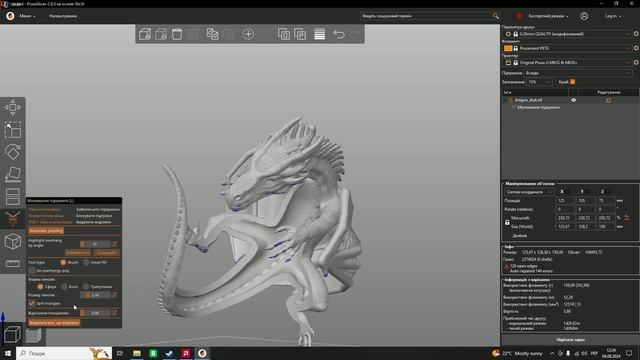Click the Enforce button under highlight overhang
Screen dimensions: 640x360
coord(78,253)
